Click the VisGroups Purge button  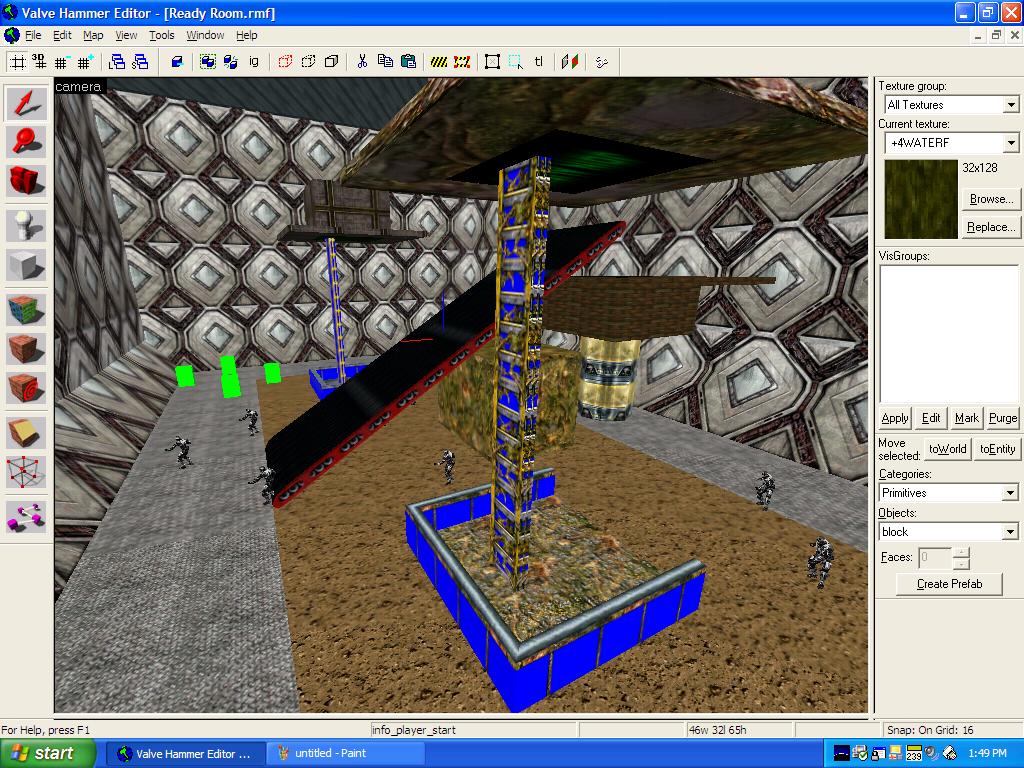pos(1002,418)
